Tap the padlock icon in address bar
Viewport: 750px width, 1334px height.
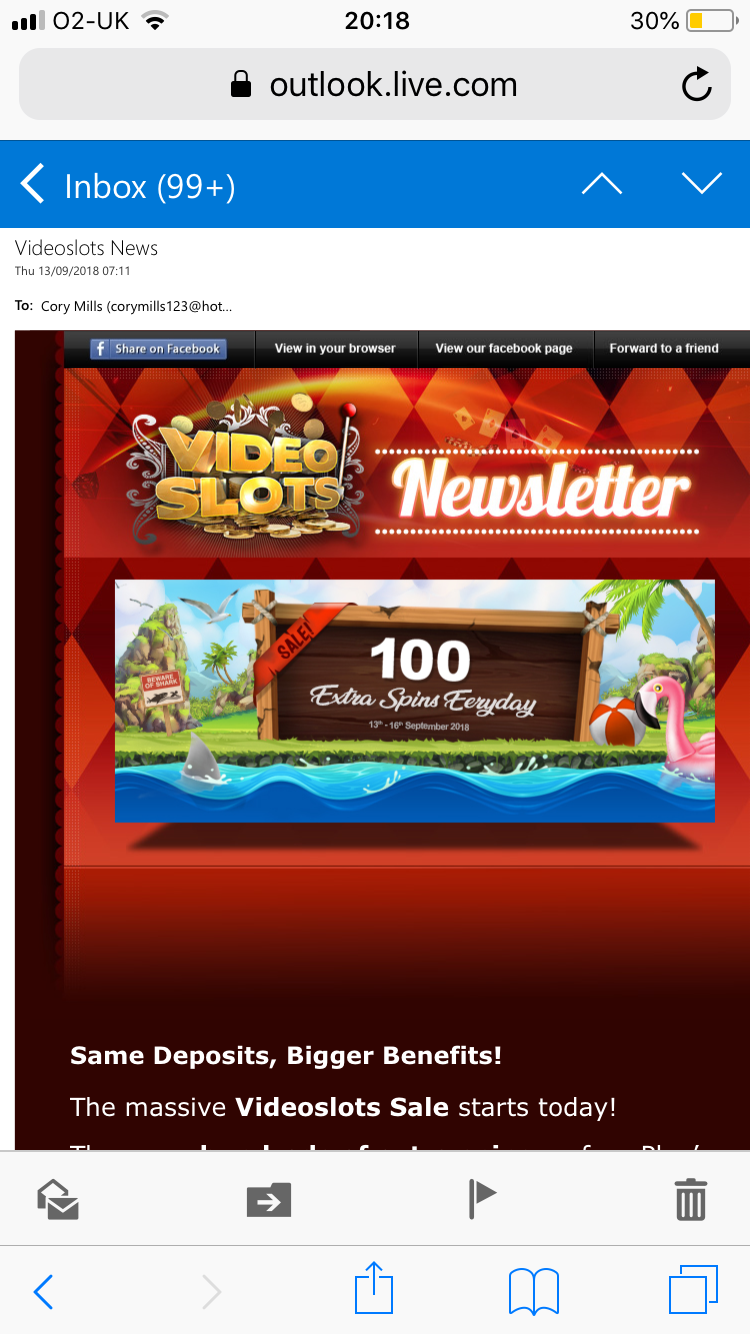[x=241, y=85]
